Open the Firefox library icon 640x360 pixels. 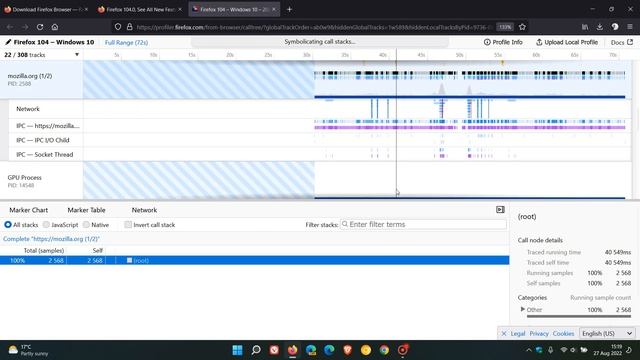pyautogui.click(x=585, y=27)
